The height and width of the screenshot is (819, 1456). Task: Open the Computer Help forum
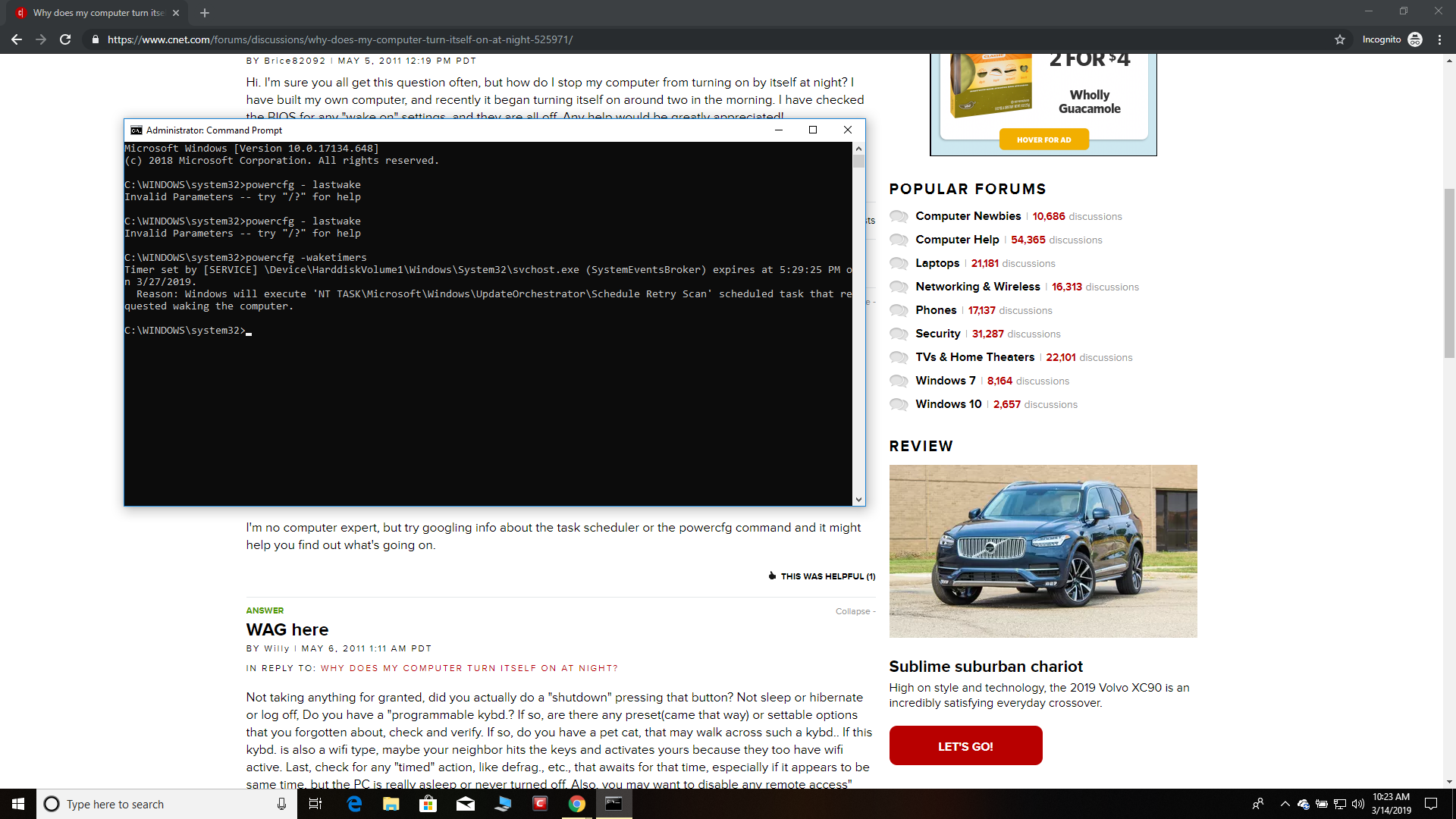tap(957, 240)
